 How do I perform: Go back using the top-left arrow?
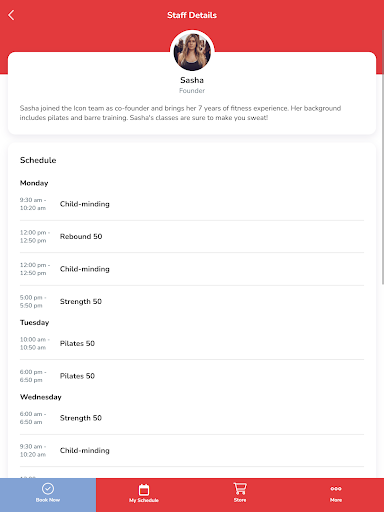[11, 15]
